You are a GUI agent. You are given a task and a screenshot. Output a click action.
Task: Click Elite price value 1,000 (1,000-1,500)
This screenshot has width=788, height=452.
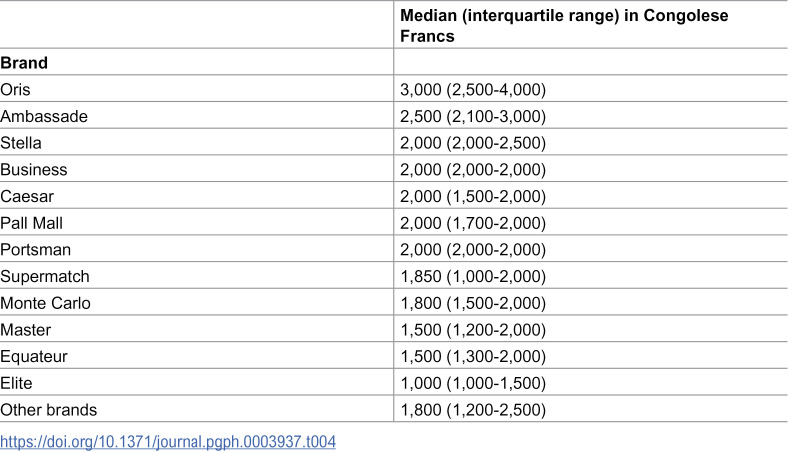pyautogui.click(x=473, y=383)
